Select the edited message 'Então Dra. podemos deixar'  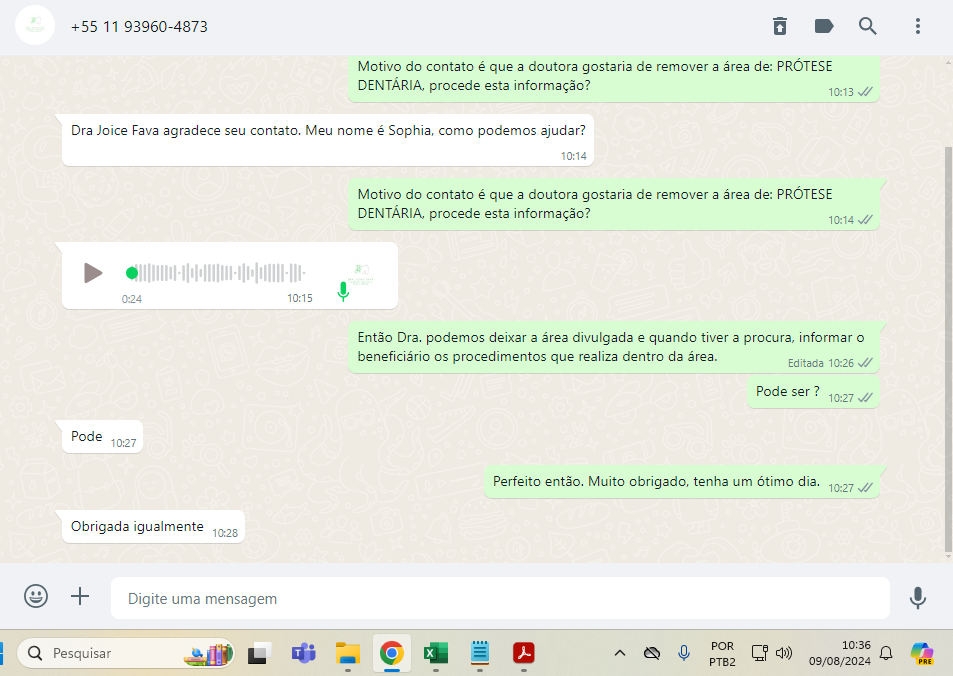coord(613,347)
